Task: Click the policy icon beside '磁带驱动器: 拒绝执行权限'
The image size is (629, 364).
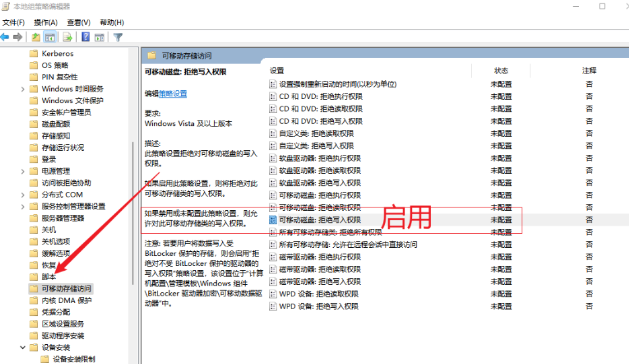Action: click(x=273, y=257)
